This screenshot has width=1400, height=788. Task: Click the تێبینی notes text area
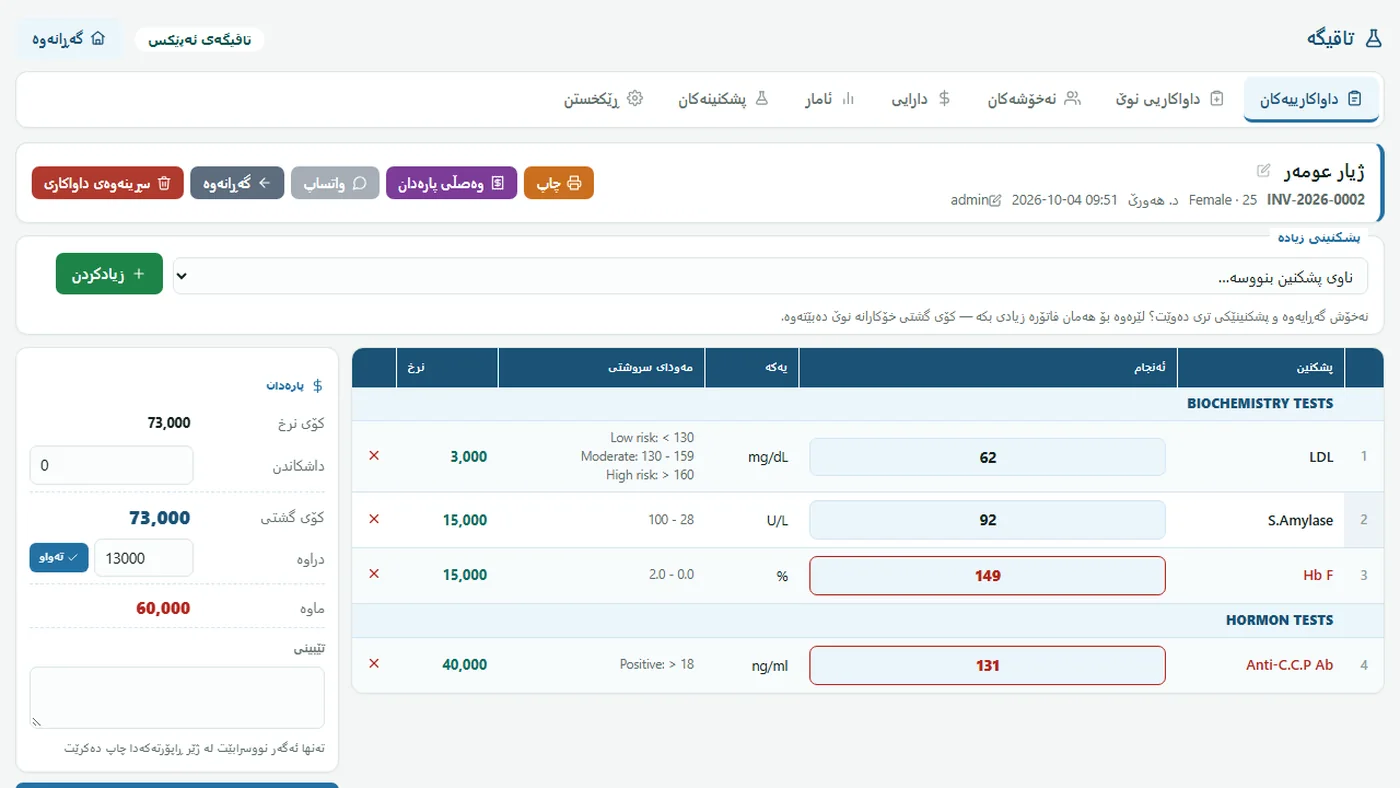click(x=177, y=698)
